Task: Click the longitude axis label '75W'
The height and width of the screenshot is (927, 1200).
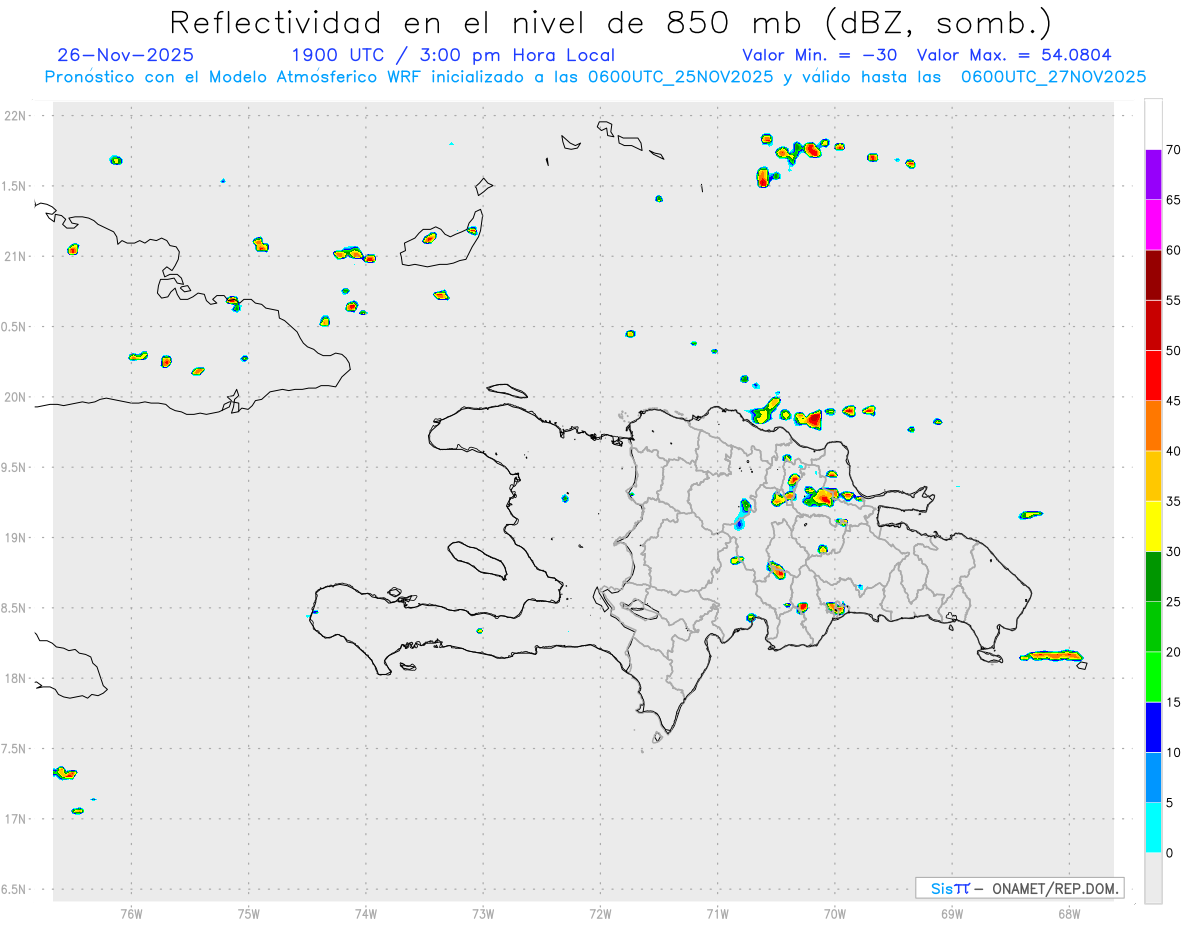Action: coord(249,913)
